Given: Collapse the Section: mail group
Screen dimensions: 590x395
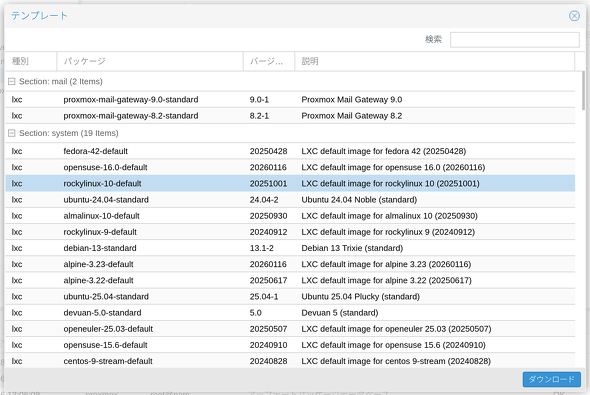Looking at the screenshot, I should tap(12, 82).
